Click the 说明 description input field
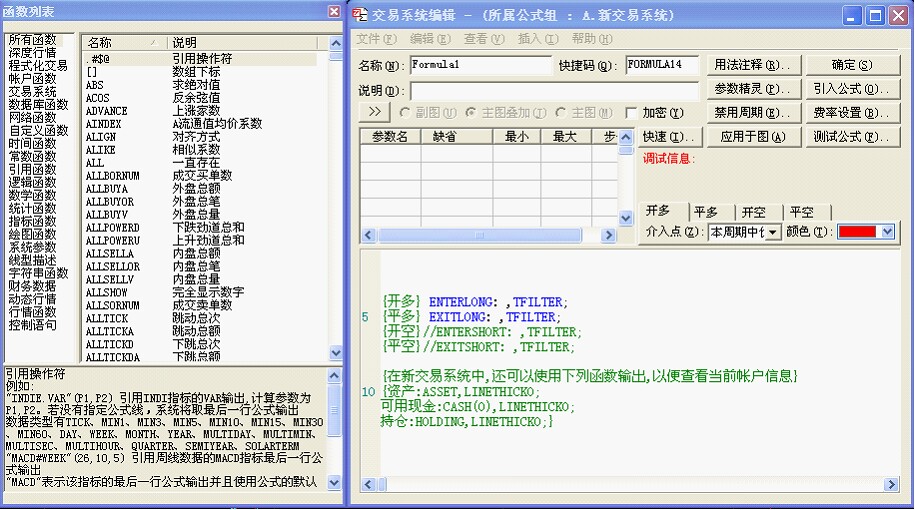915x510 pixels. click(x=554, y=90)
